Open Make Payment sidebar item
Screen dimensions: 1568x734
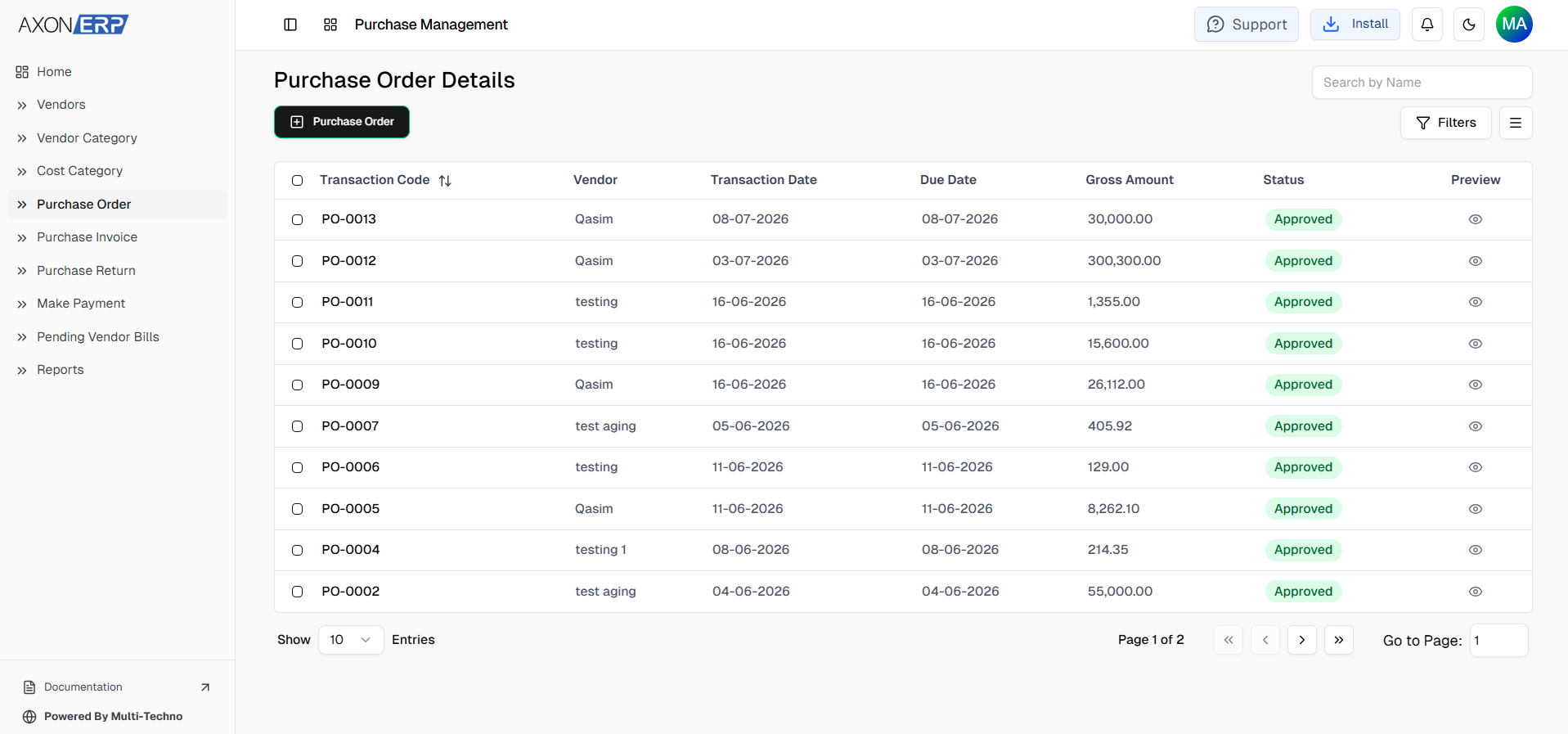pyautogui.click(x=117, y=304)
